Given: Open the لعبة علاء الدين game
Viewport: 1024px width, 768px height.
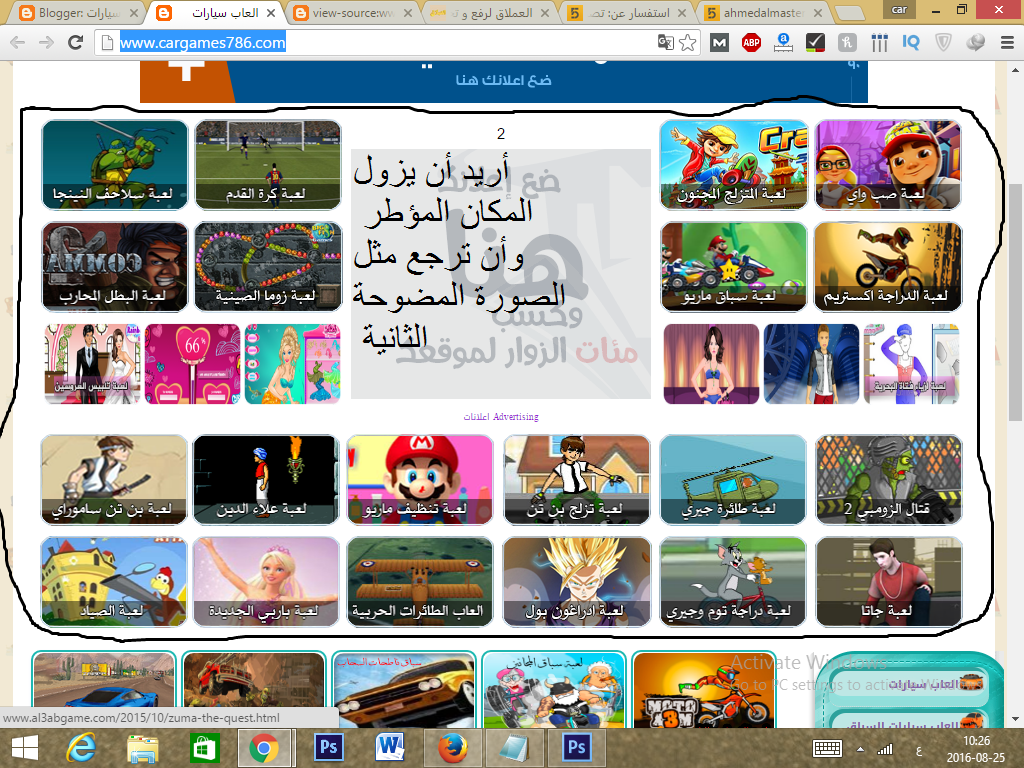Looking at the screenshot, I should point(266,480).
